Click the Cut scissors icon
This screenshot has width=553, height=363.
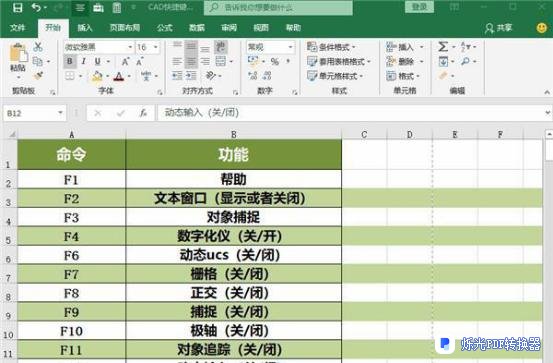coord(38,47)
